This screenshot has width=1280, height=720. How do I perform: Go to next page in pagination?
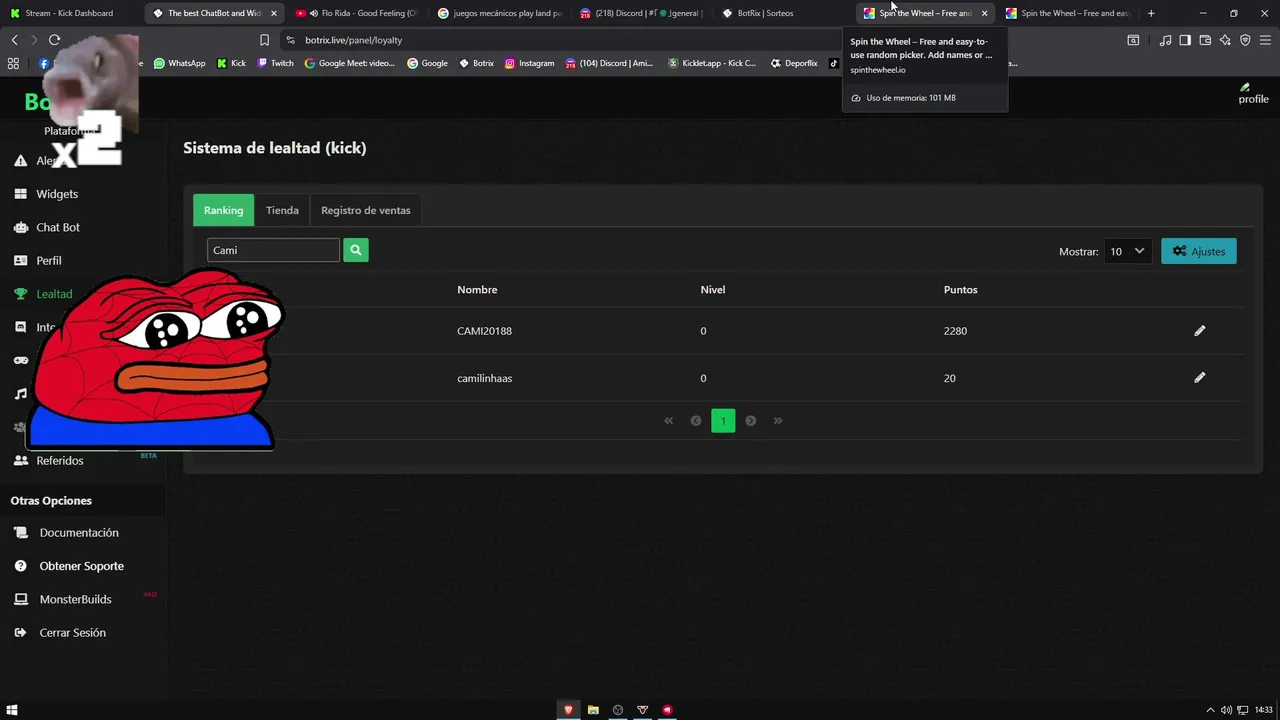751,421
